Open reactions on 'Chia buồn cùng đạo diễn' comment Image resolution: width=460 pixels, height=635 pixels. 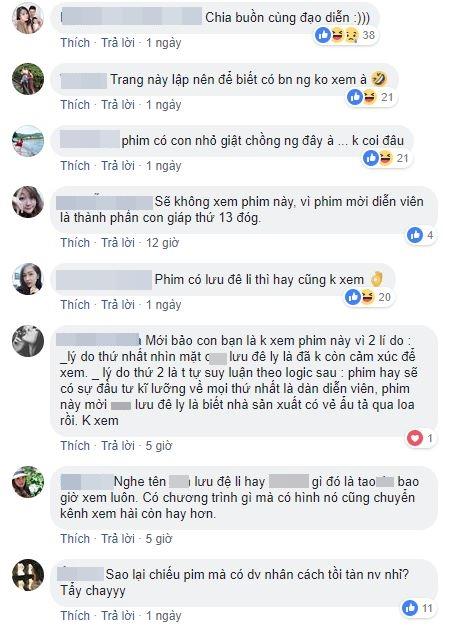click(345, 36)
